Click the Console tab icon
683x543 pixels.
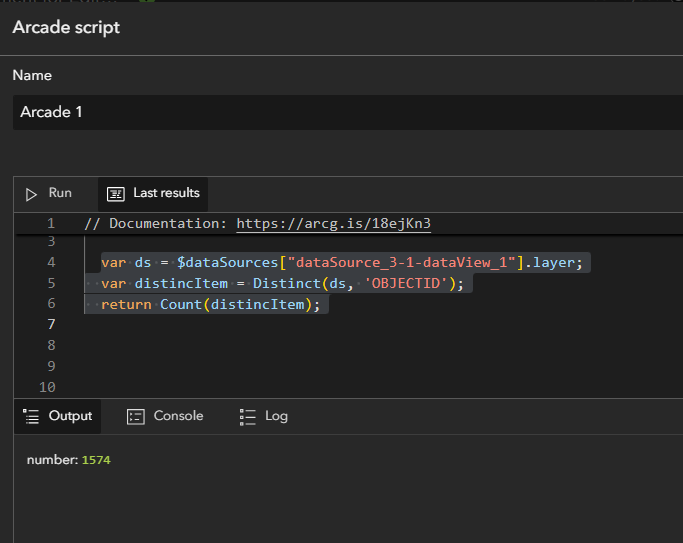(x=136, y=416)
